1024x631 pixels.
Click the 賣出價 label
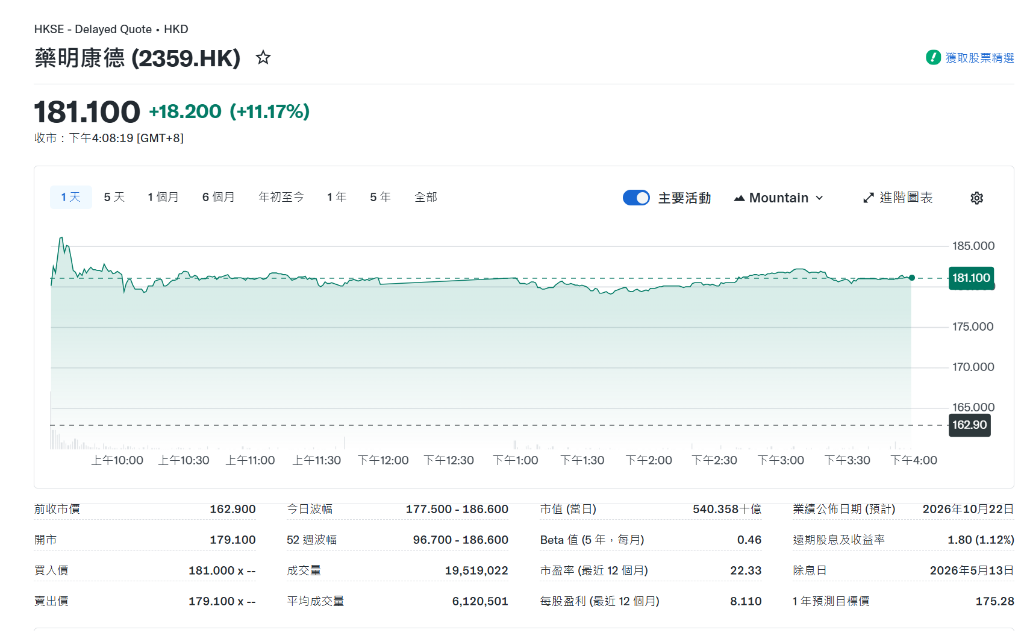tap(51, 601)
